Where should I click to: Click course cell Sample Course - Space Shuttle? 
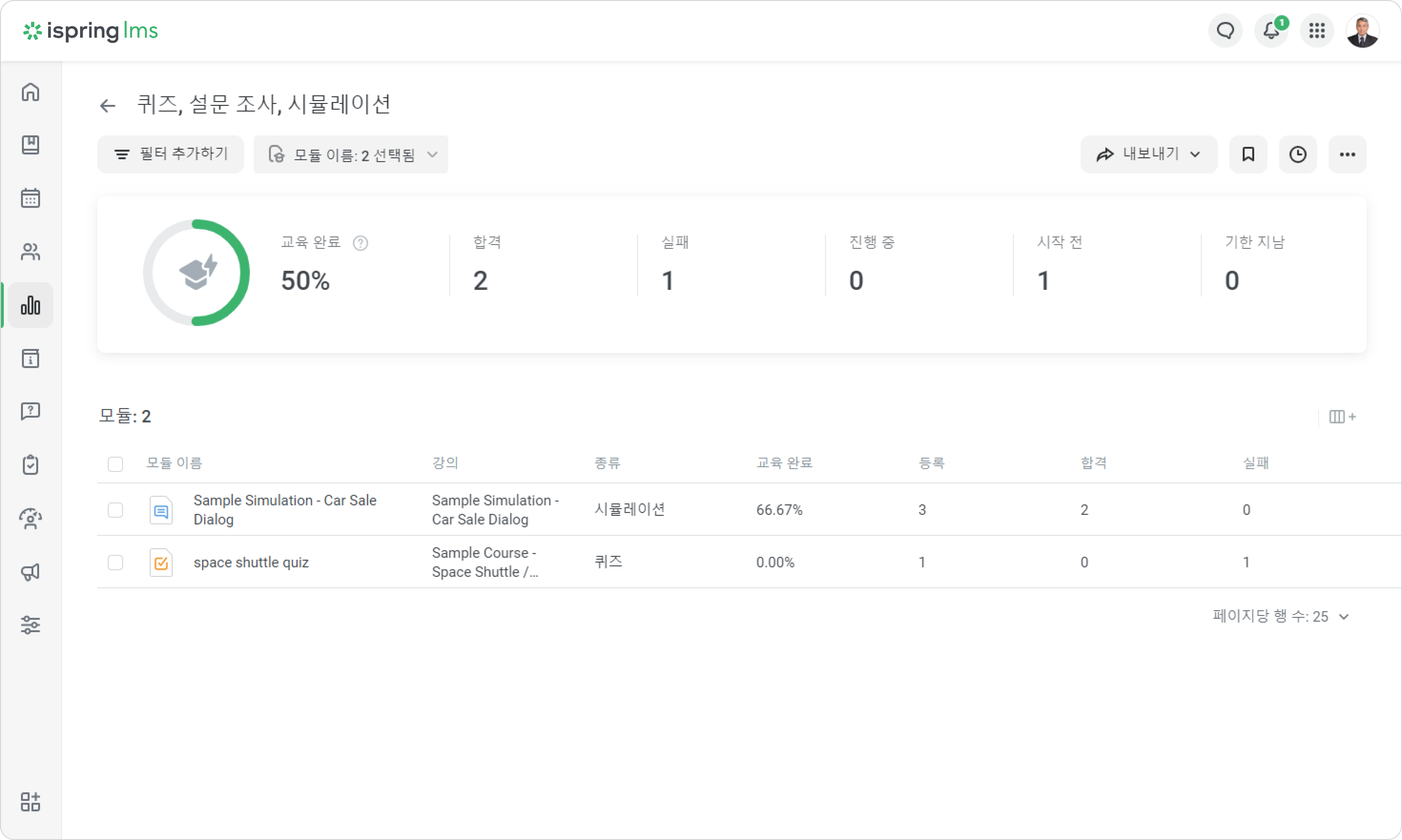(485, 562)
